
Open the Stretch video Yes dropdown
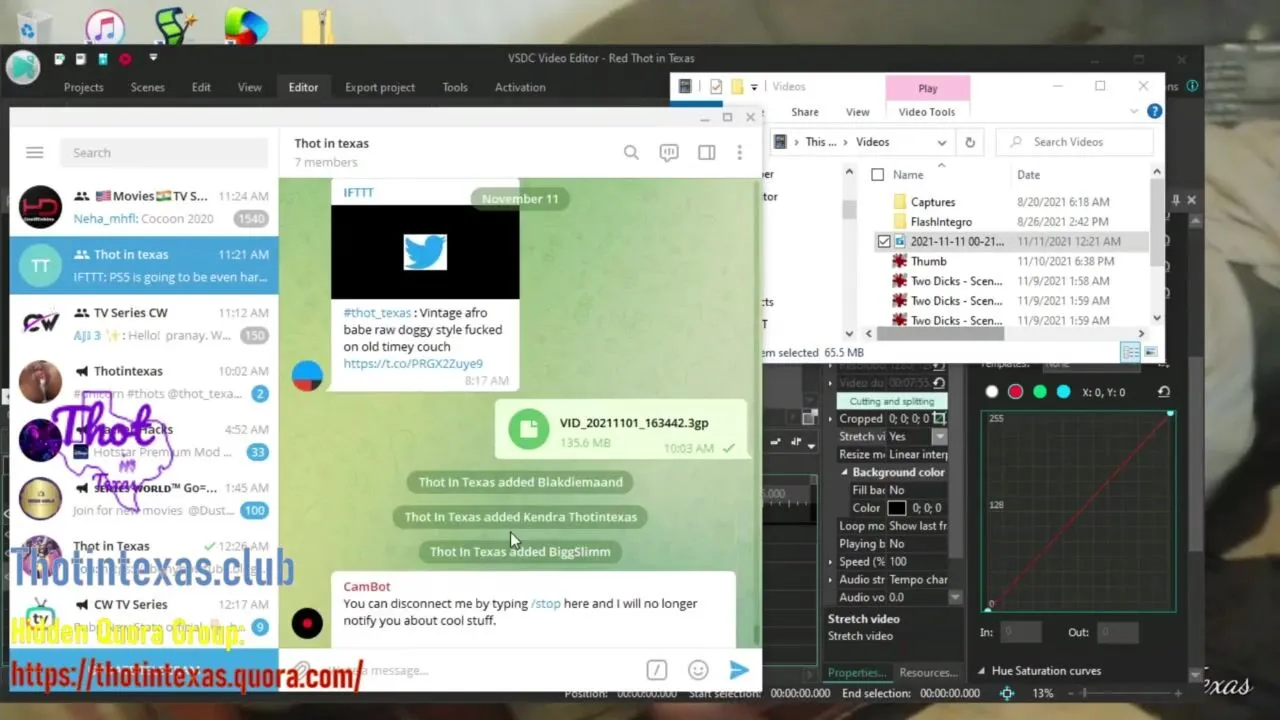tap(939, 437)
